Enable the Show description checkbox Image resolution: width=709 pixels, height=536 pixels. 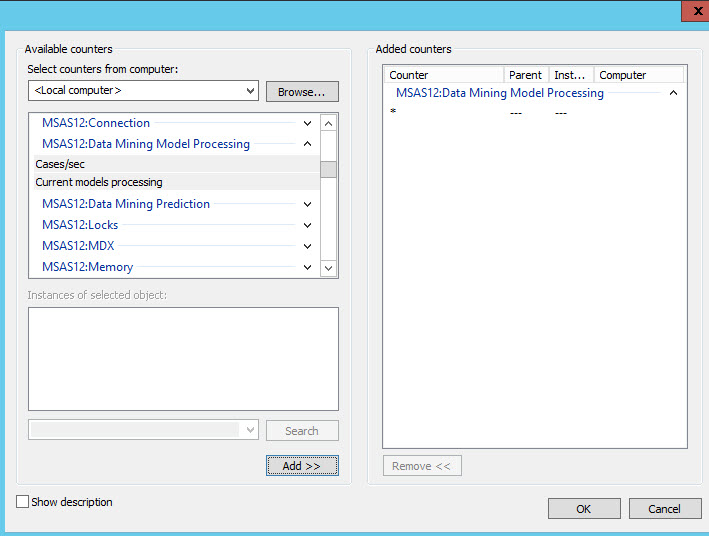pos(23,502)
